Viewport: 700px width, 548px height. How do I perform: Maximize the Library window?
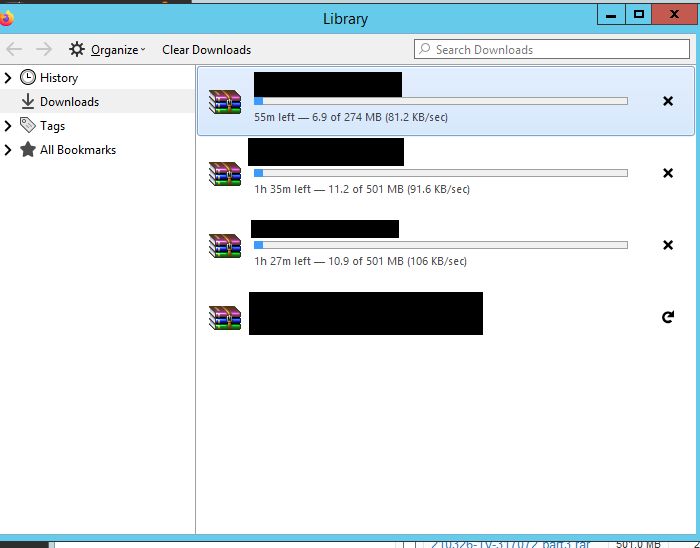(639, 14)
